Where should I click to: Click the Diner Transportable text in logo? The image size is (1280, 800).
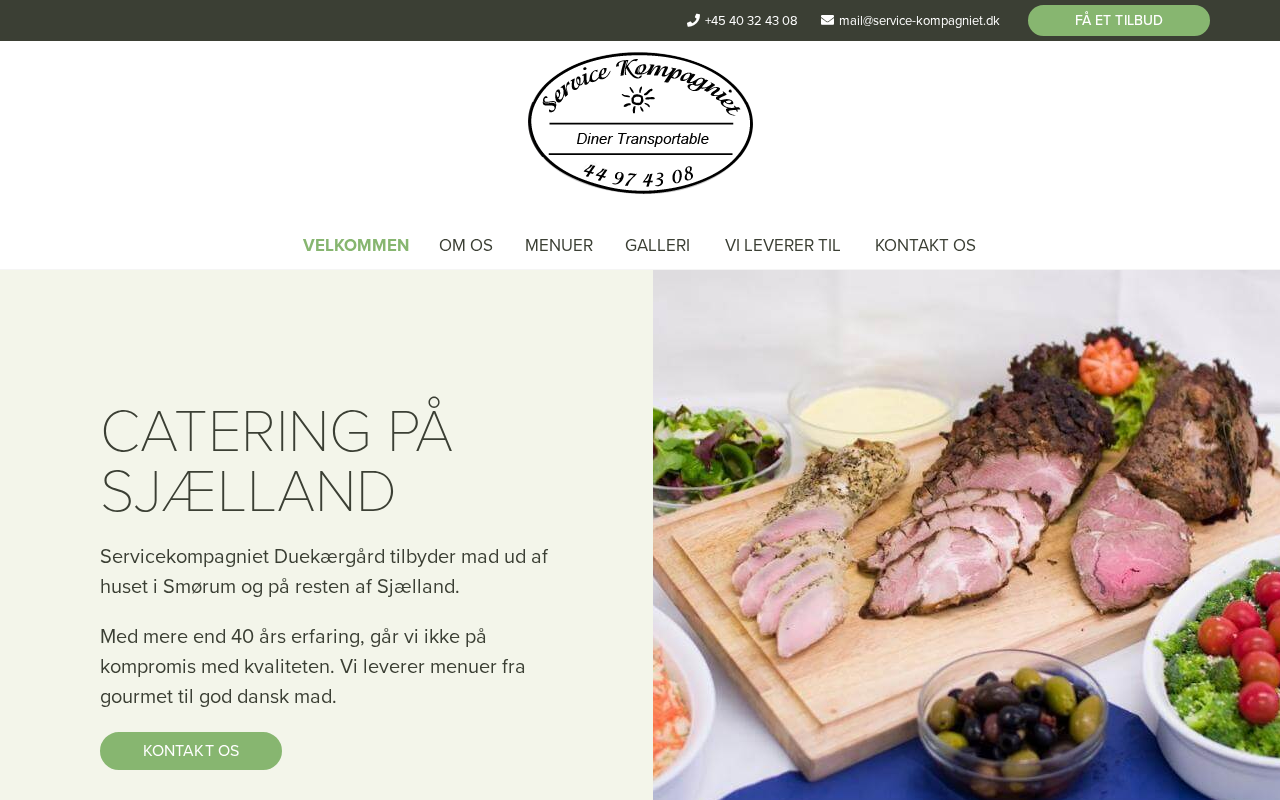[642, 139]
